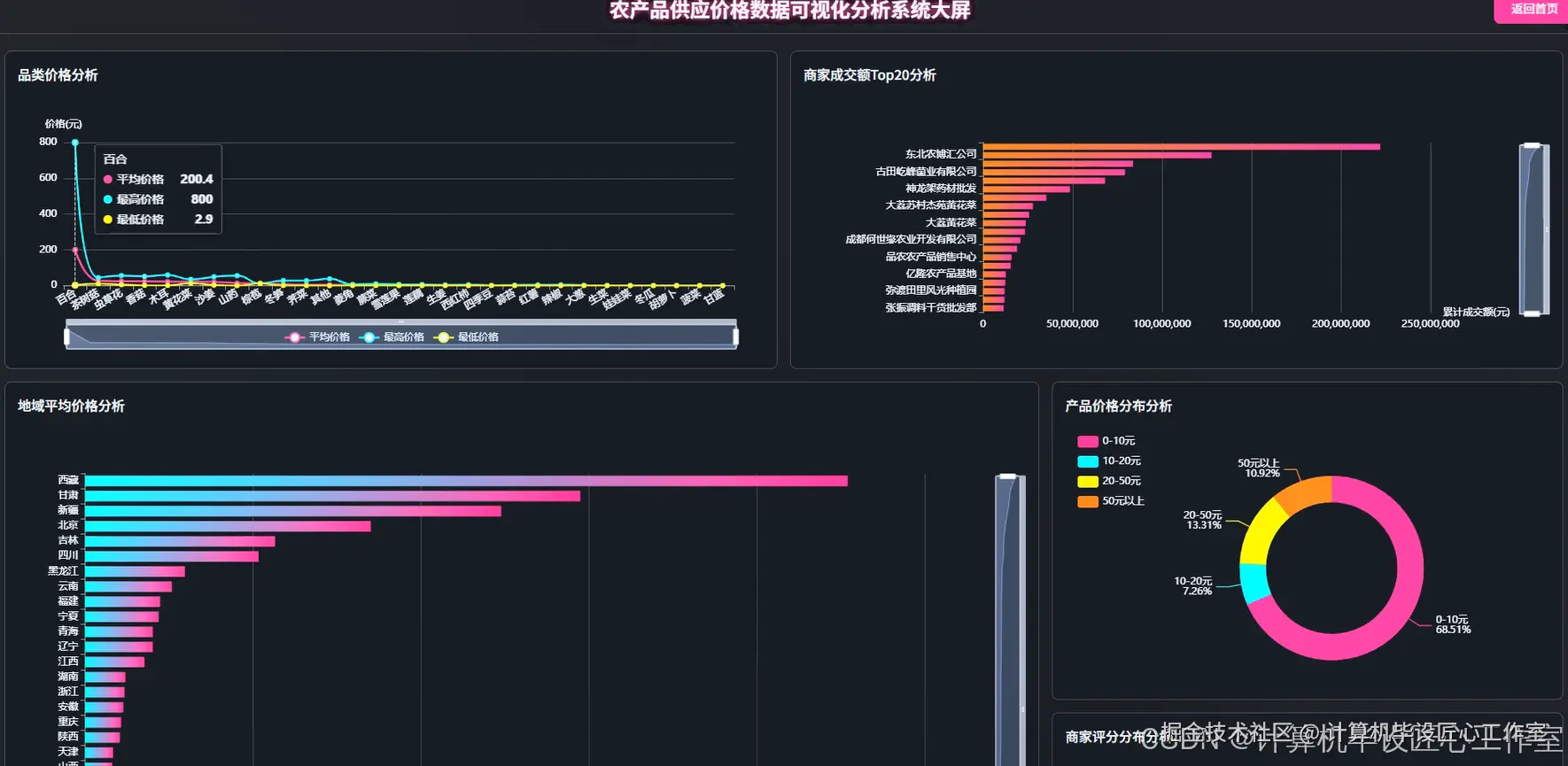Click the 亿隆农产品基地 label
This screenshot has height=766, width=1568.
tap(941, 274)
